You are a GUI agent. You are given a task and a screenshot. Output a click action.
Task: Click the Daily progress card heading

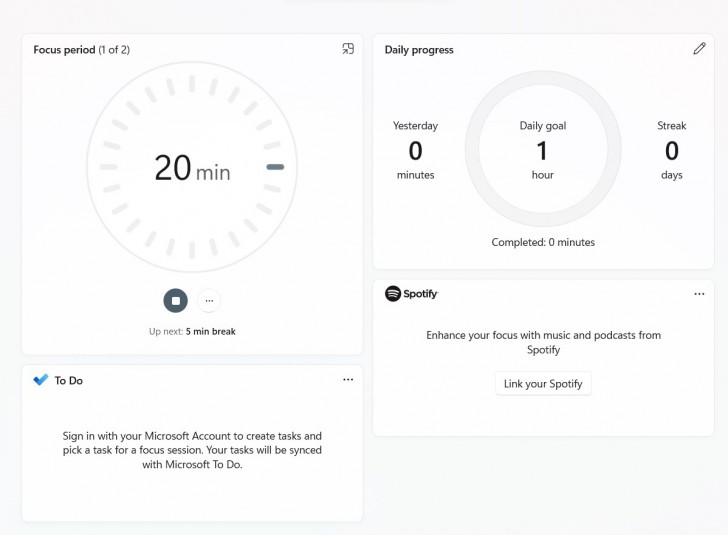[419, 50]
